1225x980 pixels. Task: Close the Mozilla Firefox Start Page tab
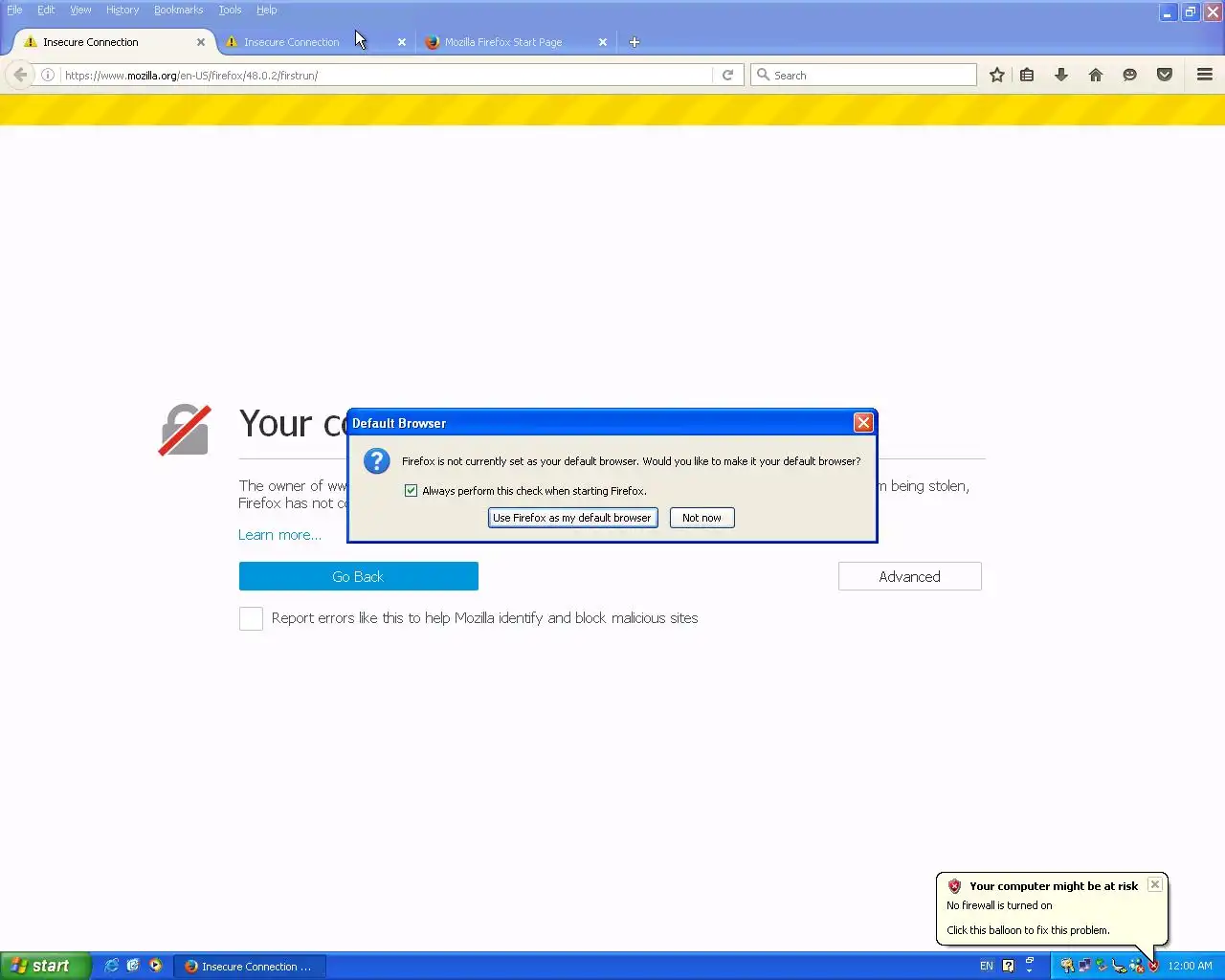click(603, 42)
